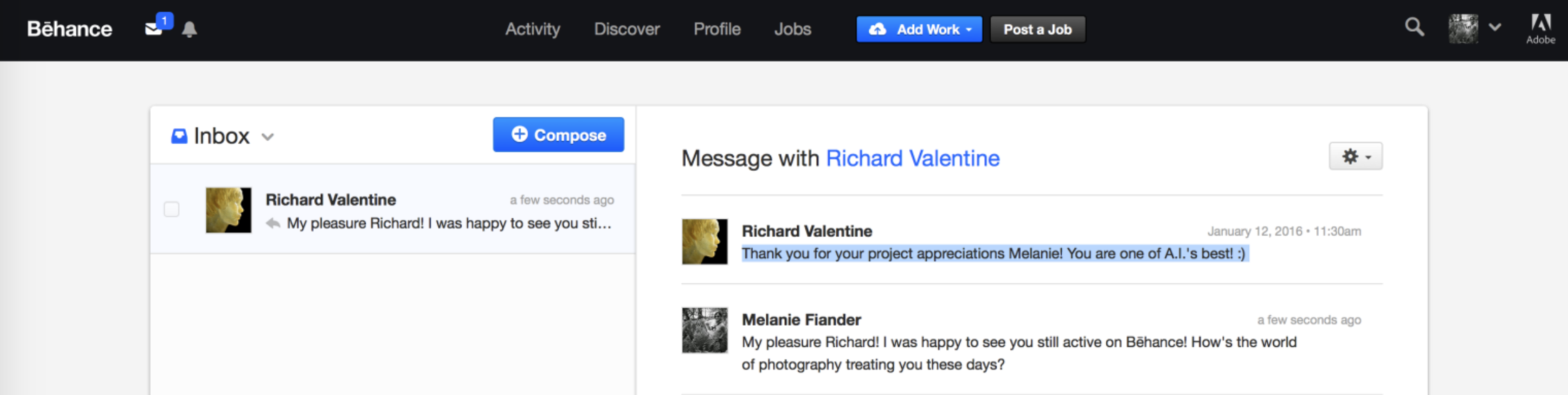The image size is (1568, 395).
Task: Expand the user account dropdown arrow
Action: pos(1495,28)
